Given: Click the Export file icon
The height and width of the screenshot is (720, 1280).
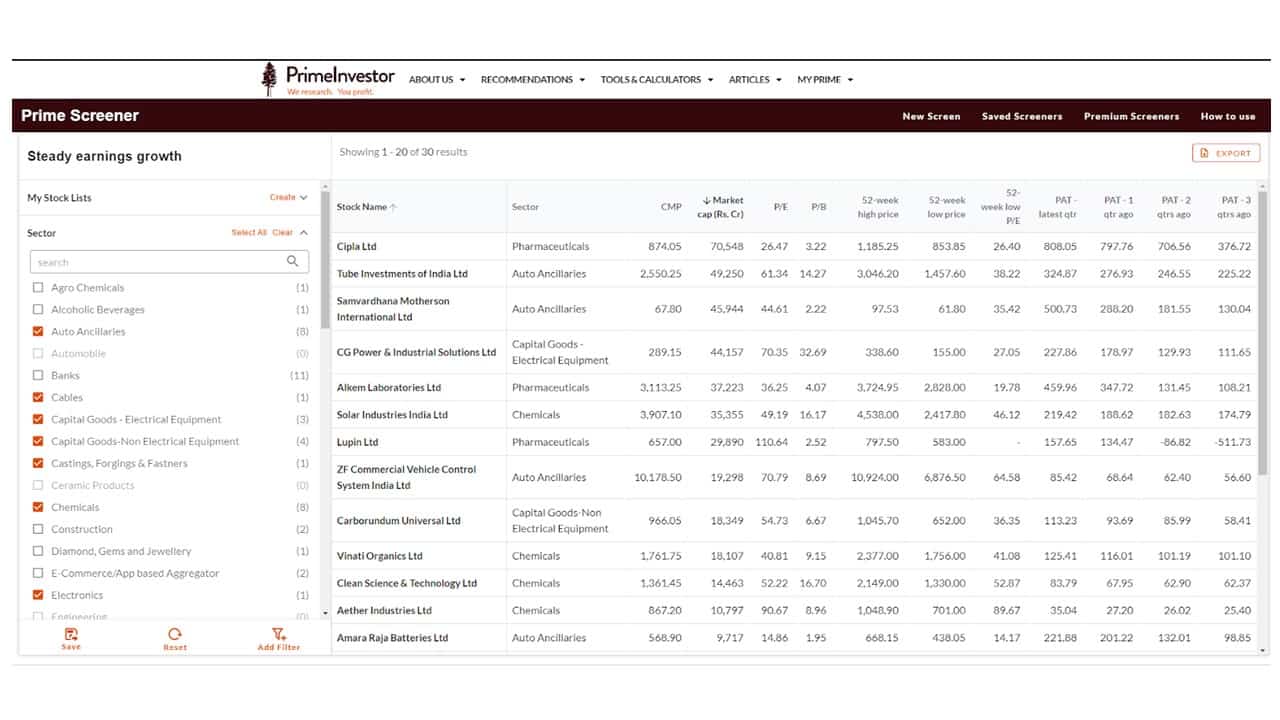Looking at the screenshot, I should (1203, 153).
